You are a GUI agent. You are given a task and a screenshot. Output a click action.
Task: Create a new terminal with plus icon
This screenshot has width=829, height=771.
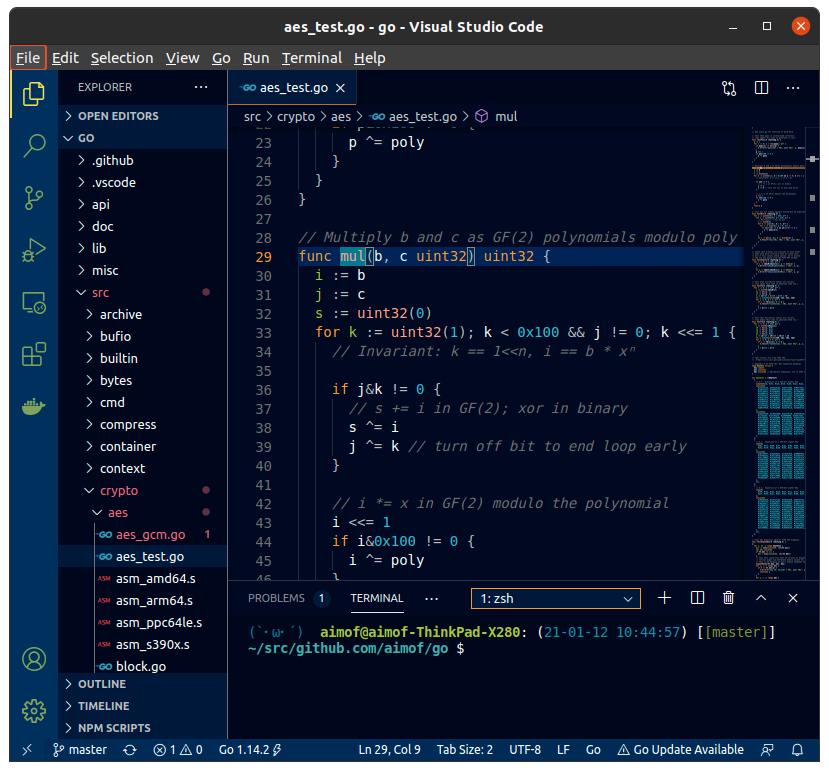(x=665, y=598)
